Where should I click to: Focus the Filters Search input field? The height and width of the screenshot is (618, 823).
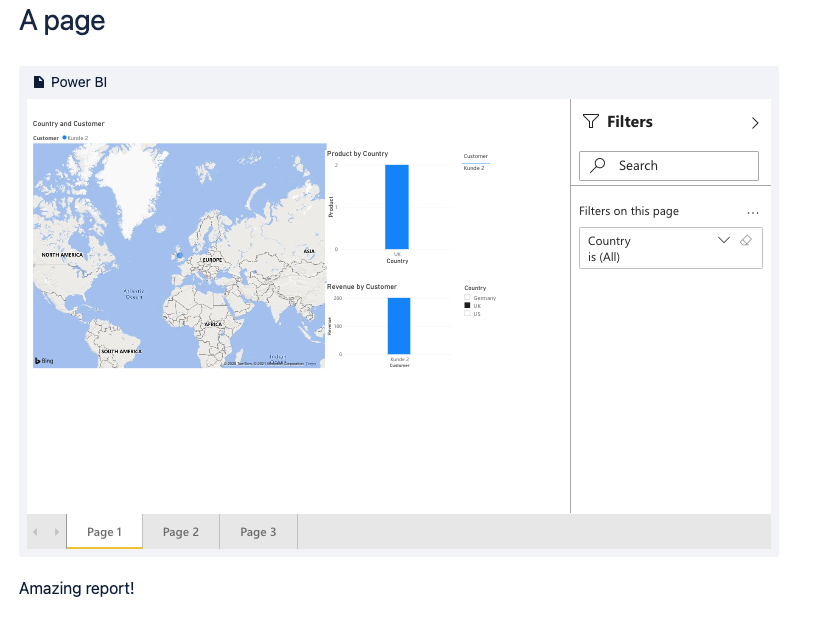[669, 166]
